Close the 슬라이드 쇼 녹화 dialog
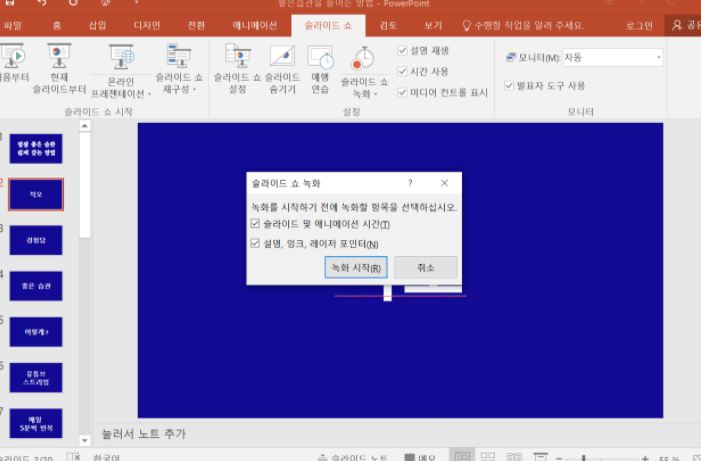701x461 pixels. point(444,183)
